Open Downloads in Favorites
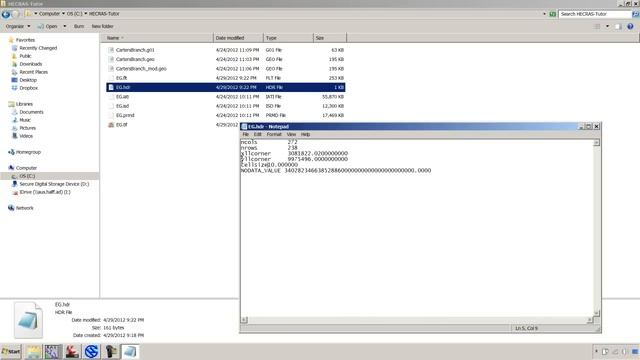 [31, 64]
